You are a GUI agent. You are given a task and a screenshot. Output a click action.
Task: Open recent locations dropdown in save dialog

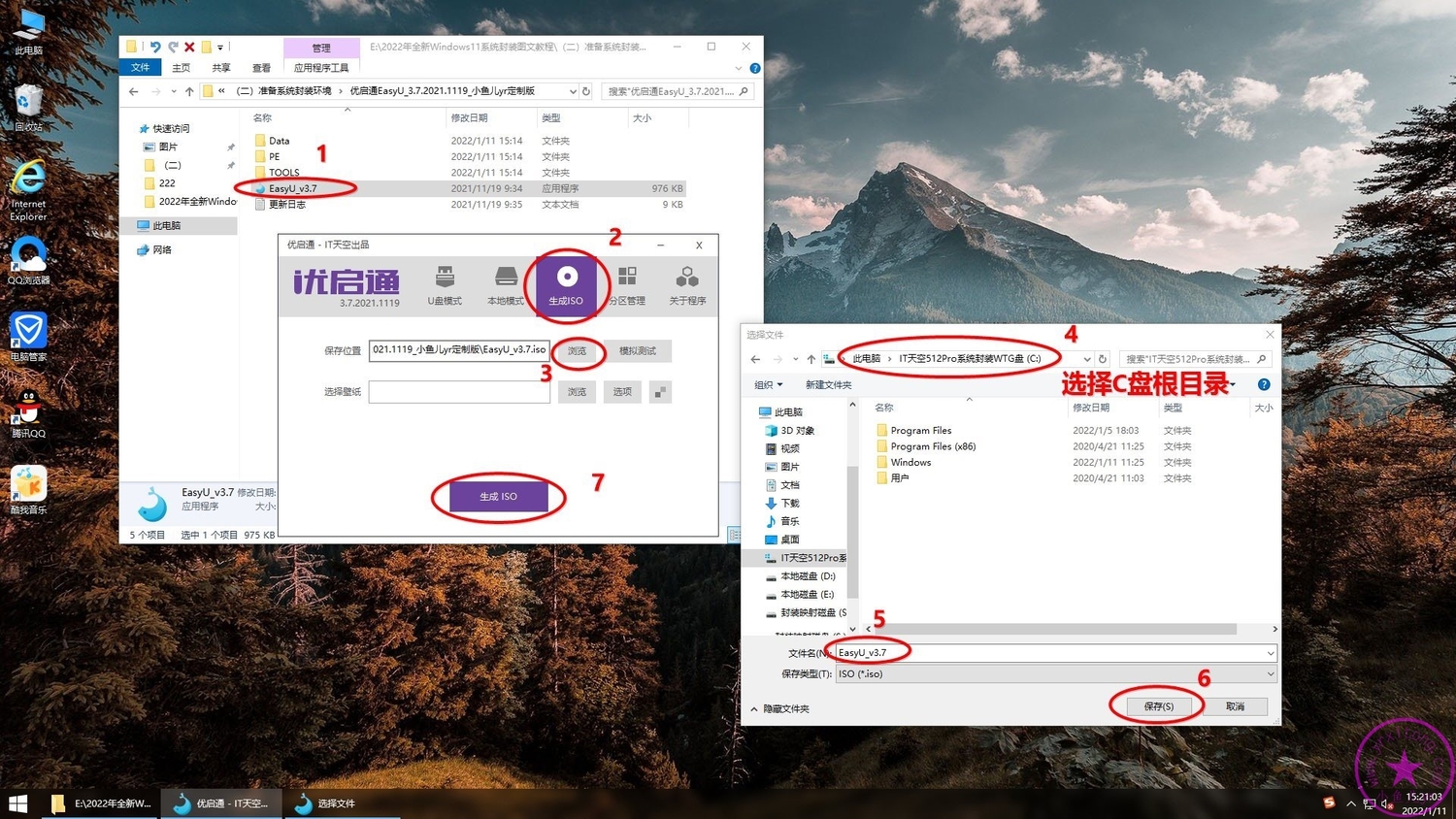tap(795, 359)
